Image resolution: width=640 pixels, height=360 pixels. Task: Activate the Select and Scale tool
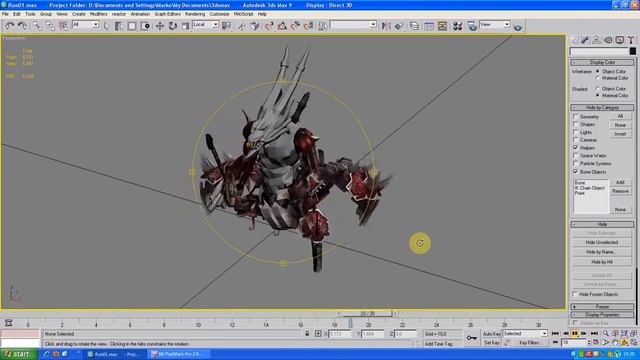point(186,26)
